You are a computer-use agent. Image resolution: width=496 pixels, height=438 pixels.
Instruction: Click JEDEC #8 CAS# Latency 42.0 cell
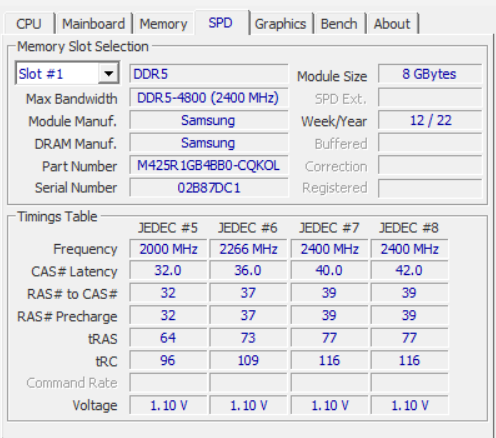409,270
